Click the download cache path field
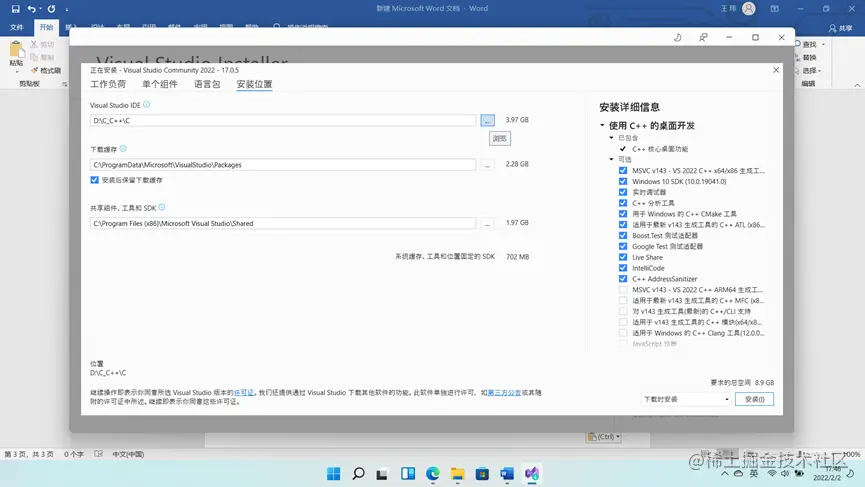Screen dimensions: 865x487 pyautogui.click(x=283, y=164)
